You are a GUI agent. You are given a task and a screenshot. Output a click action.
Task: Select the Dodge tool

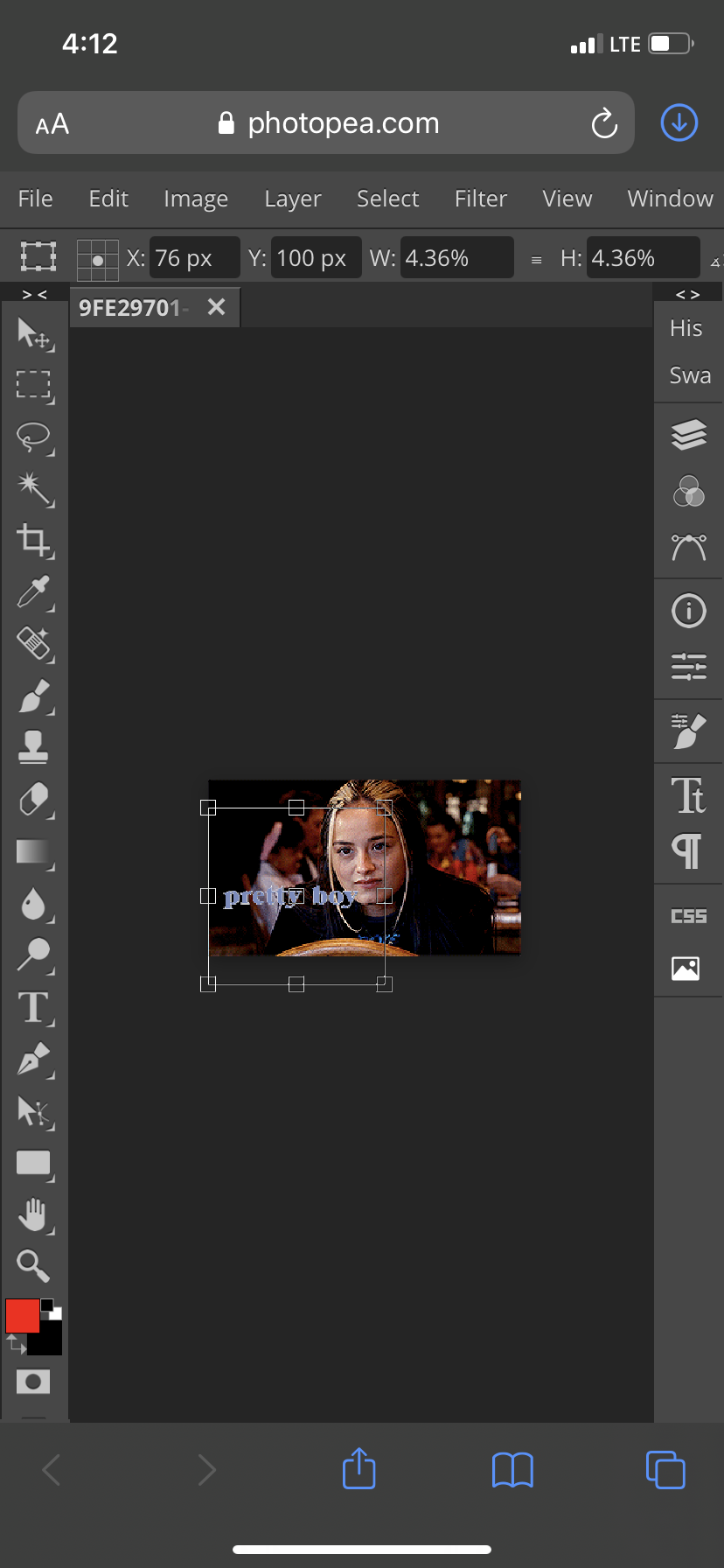pyautogui.click(x=34, y=955)
